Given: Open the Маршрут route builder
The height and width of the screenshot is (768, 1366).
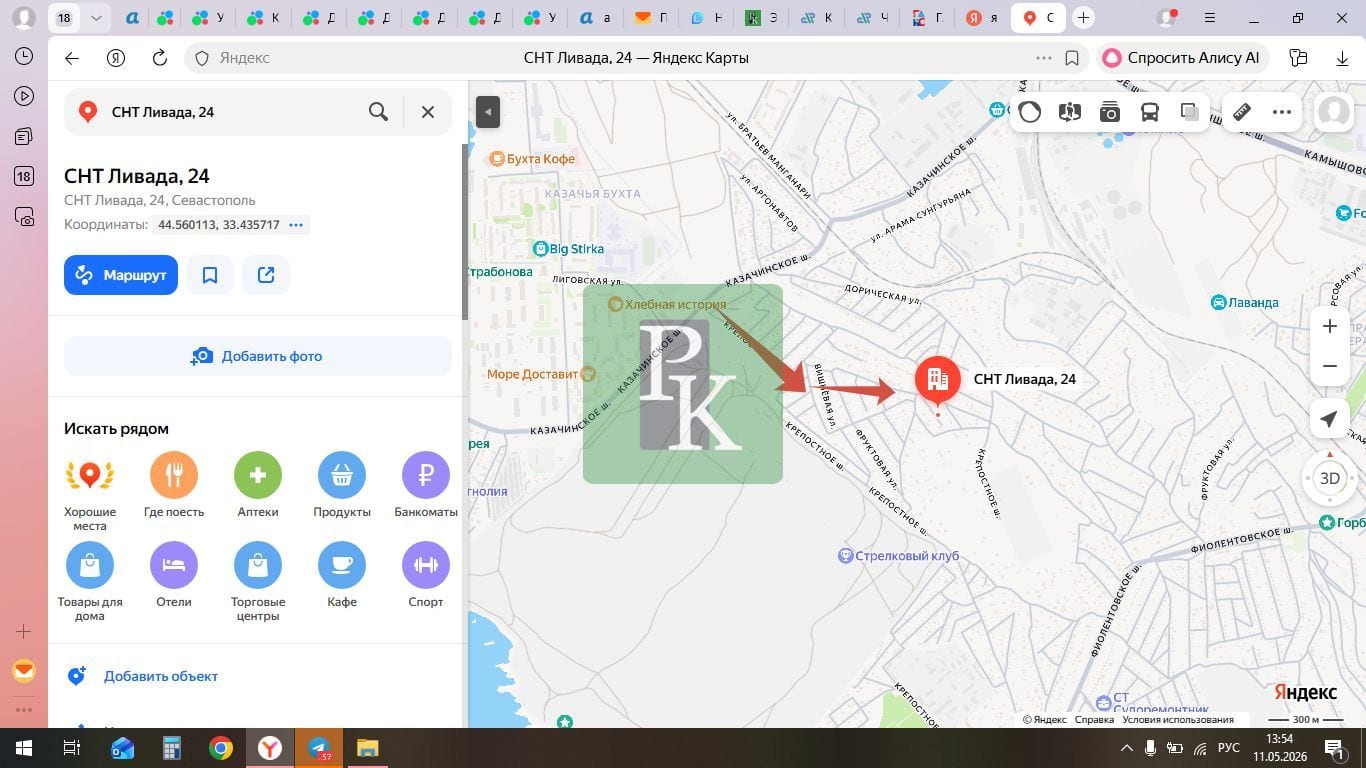Looking at the screenshot, I should pyautogui.click(x=121, y=275).
